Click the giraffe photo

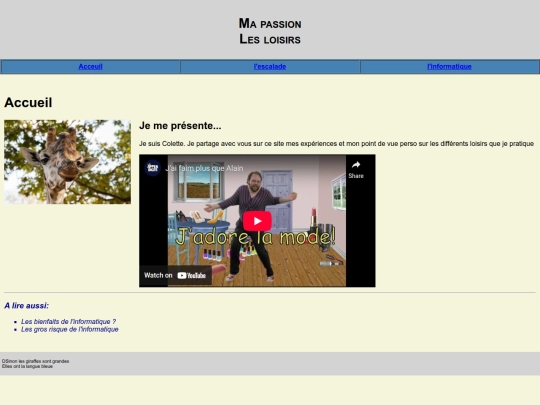click(x=68, y=162)
